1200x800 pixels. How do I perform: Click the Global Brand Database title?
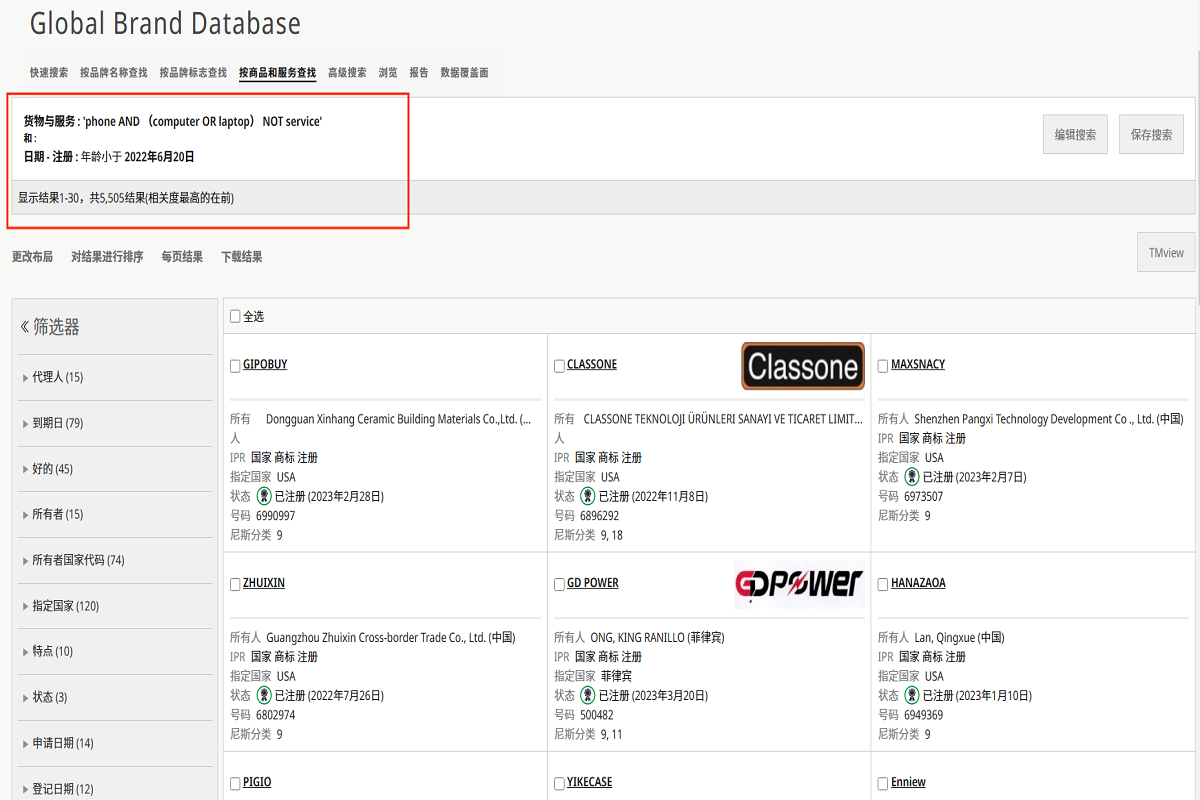pyautogui.click(x=165, y=24)
